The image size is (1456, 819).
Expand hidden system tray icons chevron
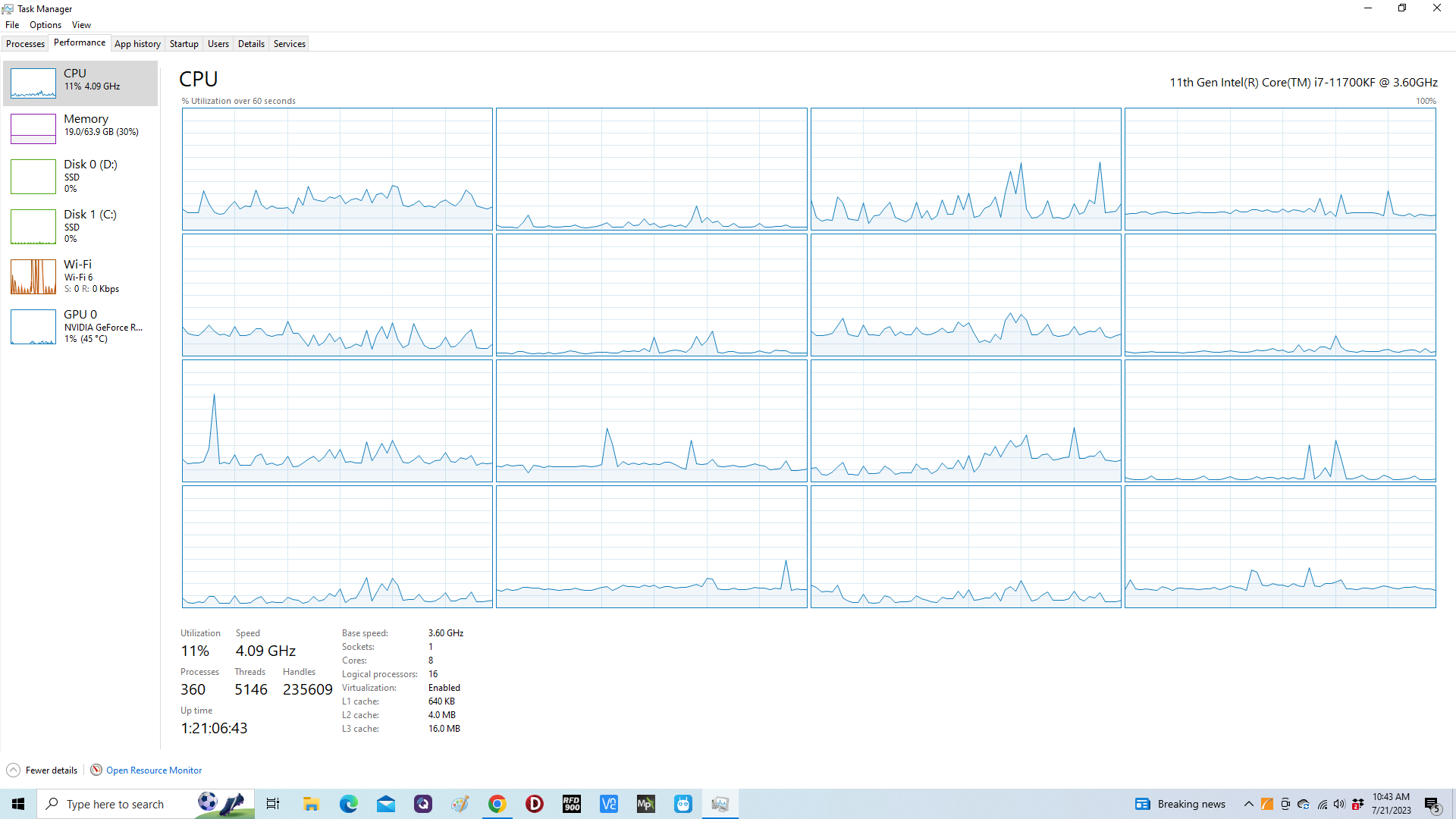tap(1248, 804)
